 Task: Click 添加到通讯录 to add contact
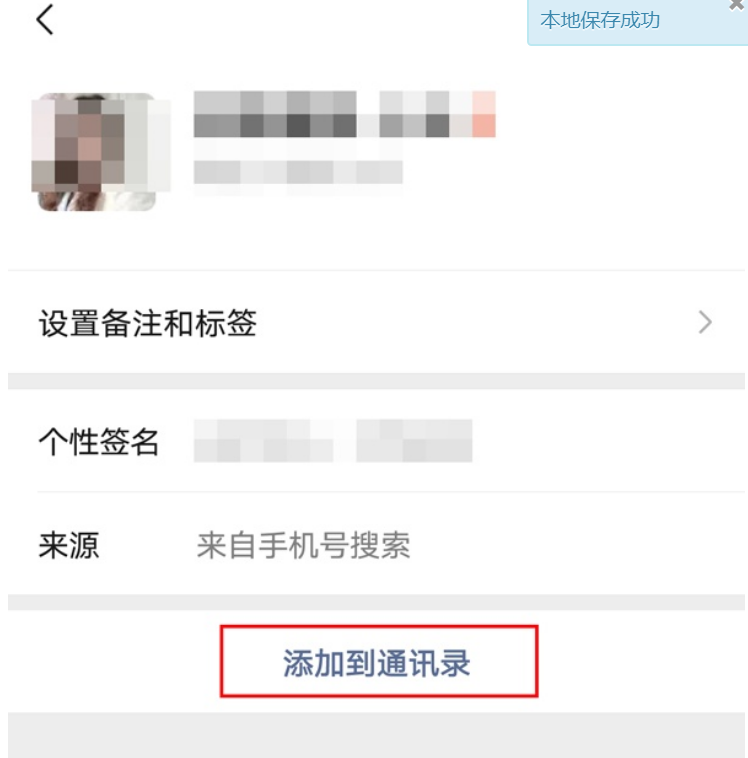point(379,661)
